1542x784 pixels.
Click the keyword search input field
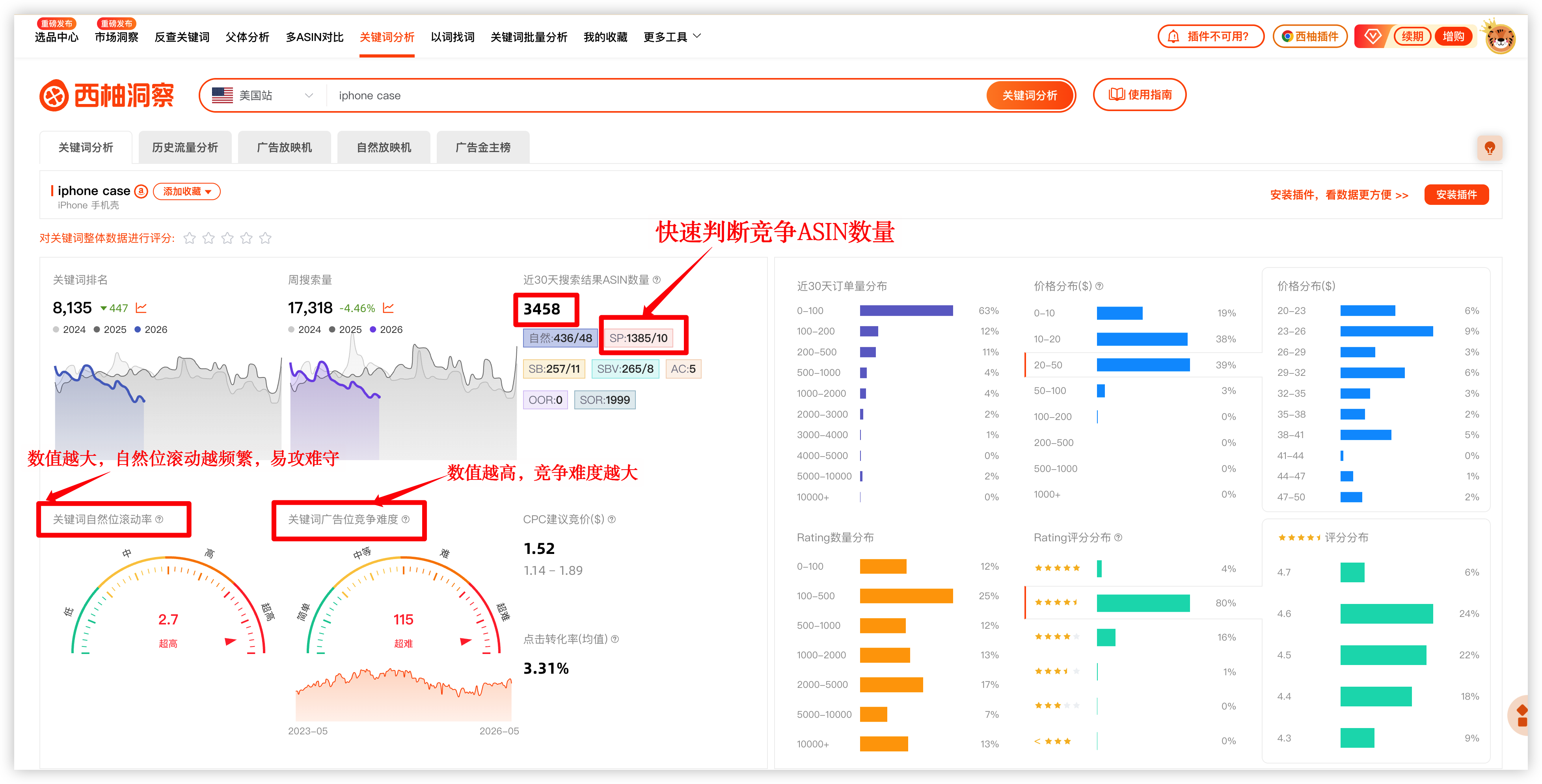pos(656,95)
